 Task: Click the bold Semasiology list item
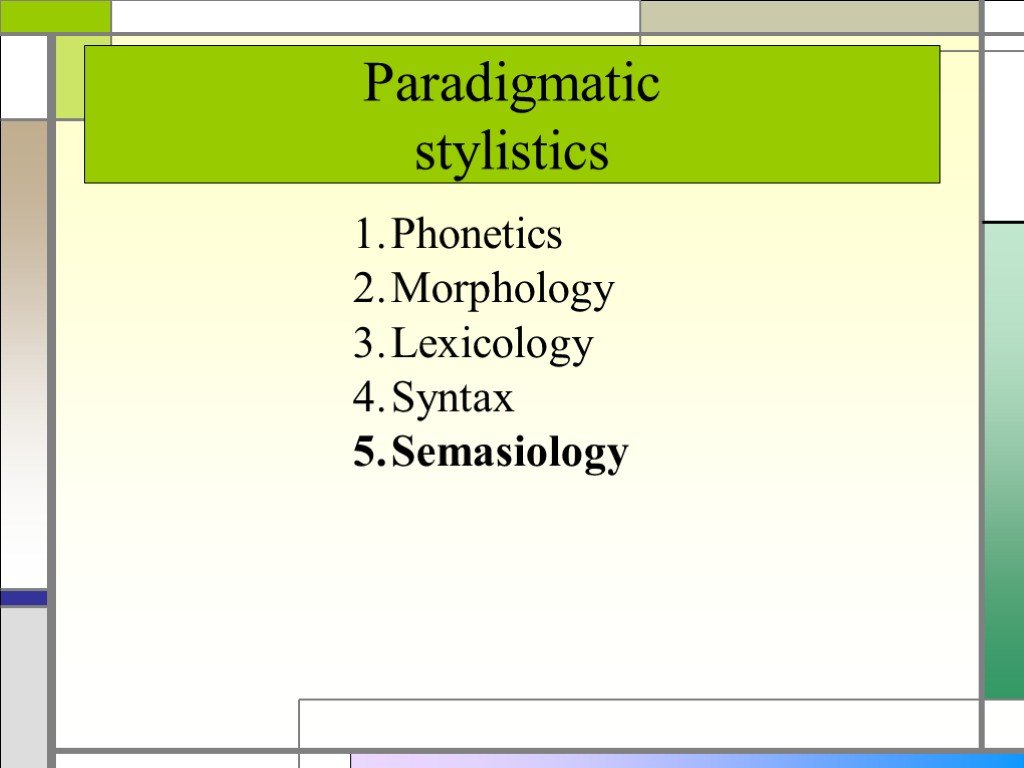[509, 453]
